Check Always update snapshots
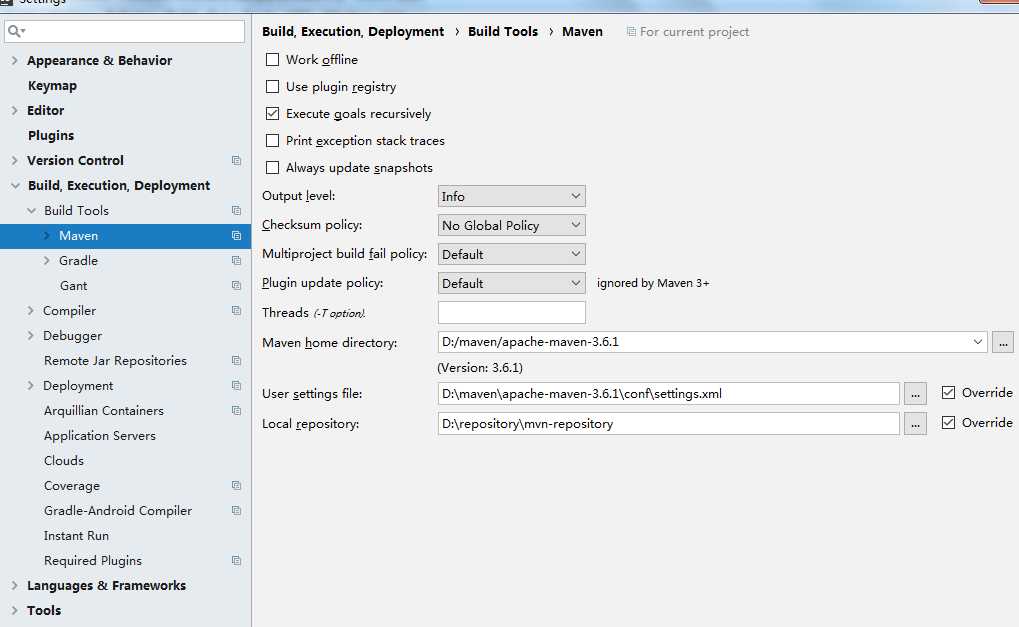Viewport: 1019px width, 627px height. coord(272,168)
